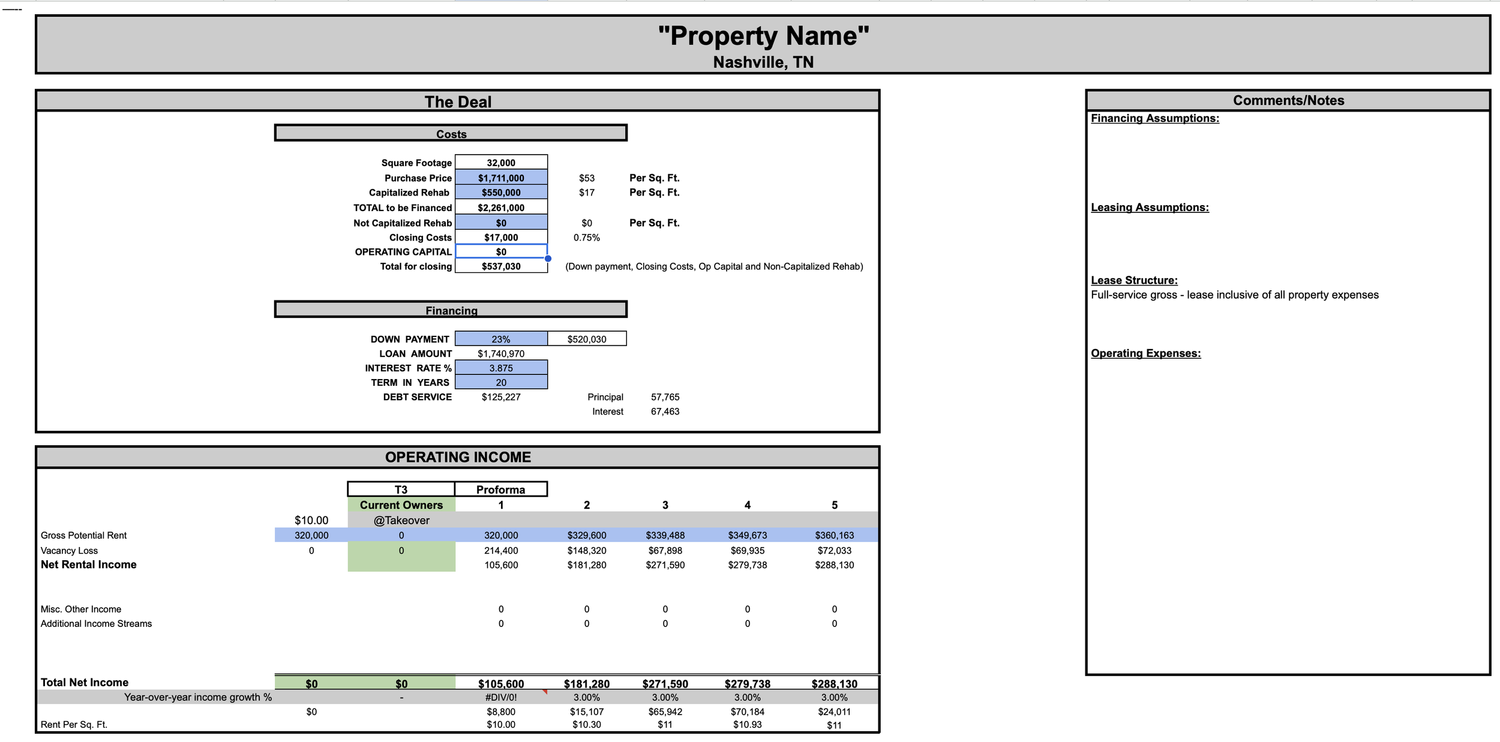Click Vacancy Loss year 4 $69,935
The width and height of the screenshot is (1500, 742).
point(747,551)
